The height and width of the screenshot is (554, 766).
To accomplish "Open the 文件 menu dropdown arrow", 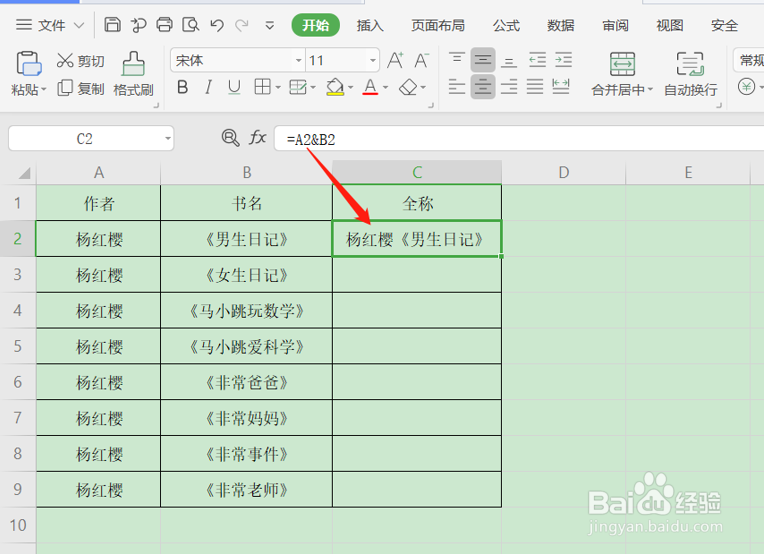I will coord(79,25).
